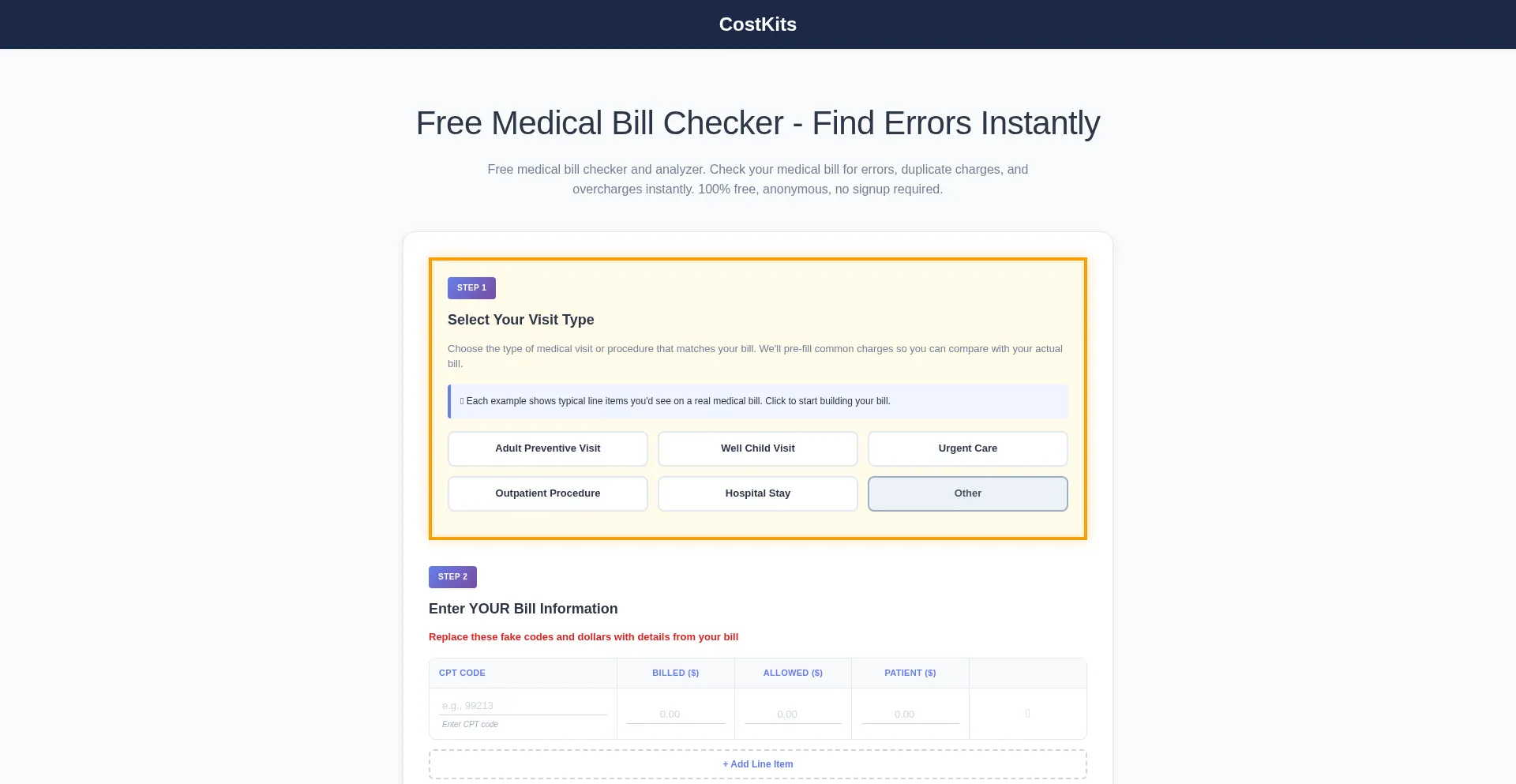The image size is (1516, 784).
Task: Click the Enter YOUR Bill Information heading
Action: (523, 609)
